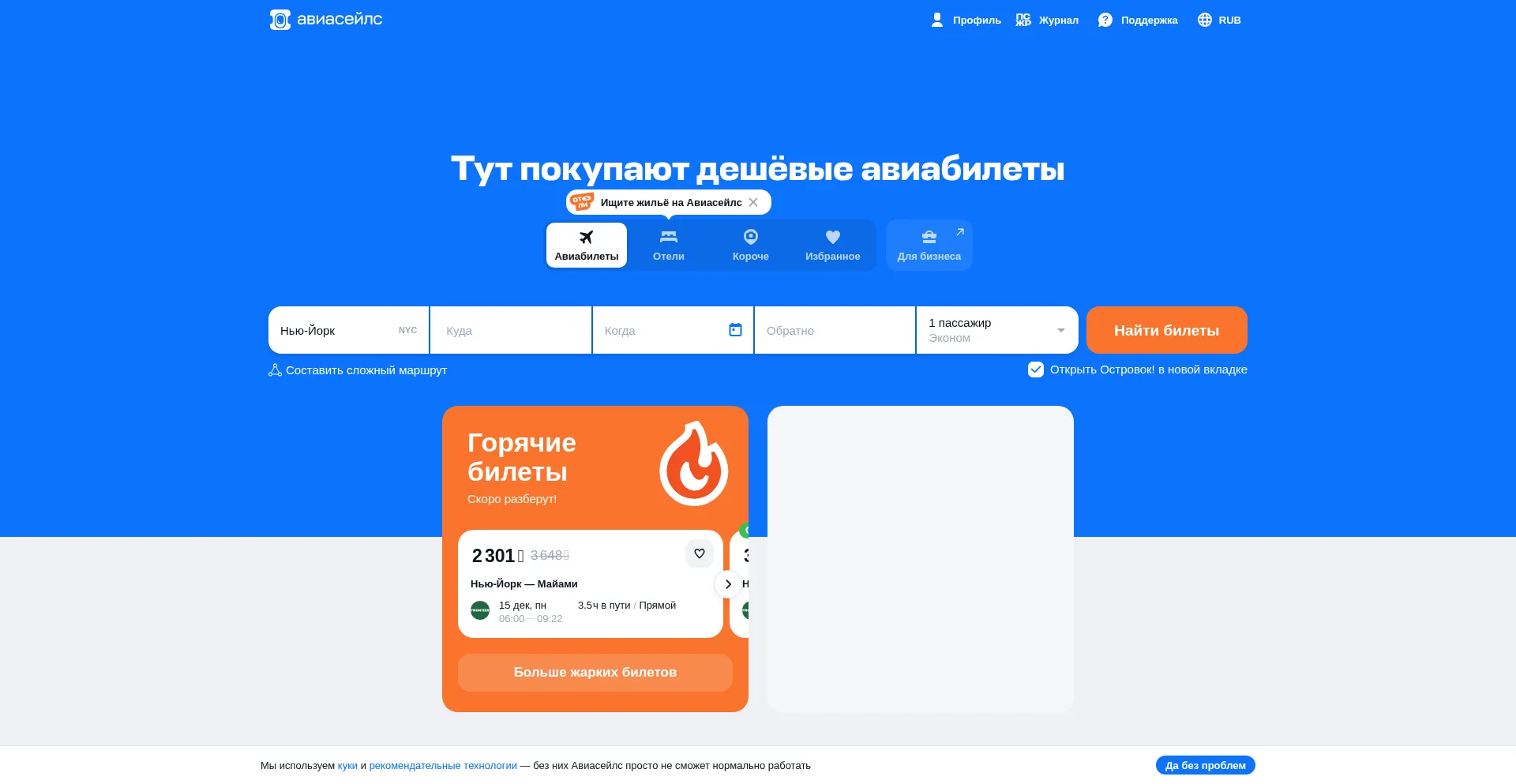
Task: Add Нью-Йорк — Майами ticket to favorites
Action: click(x=699, y=553)
